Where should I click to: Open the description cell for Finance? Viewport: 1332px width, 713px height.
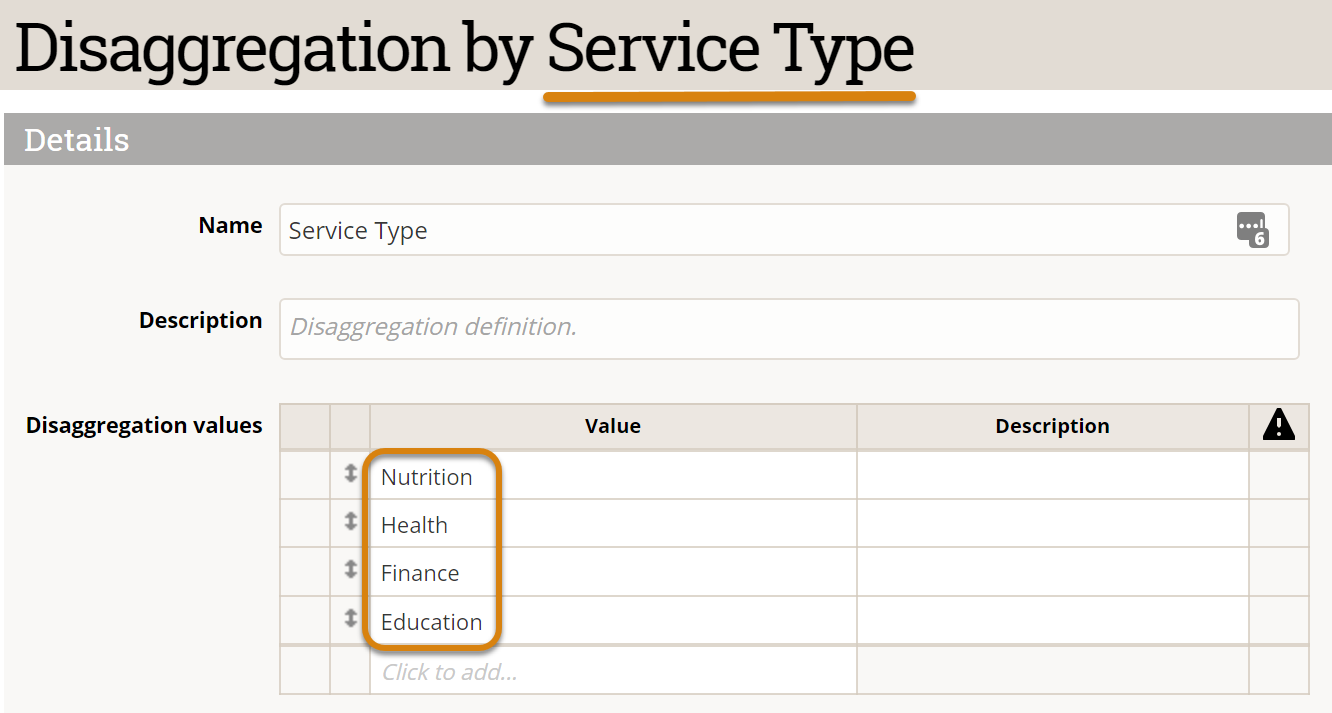tap(1052, 572)
